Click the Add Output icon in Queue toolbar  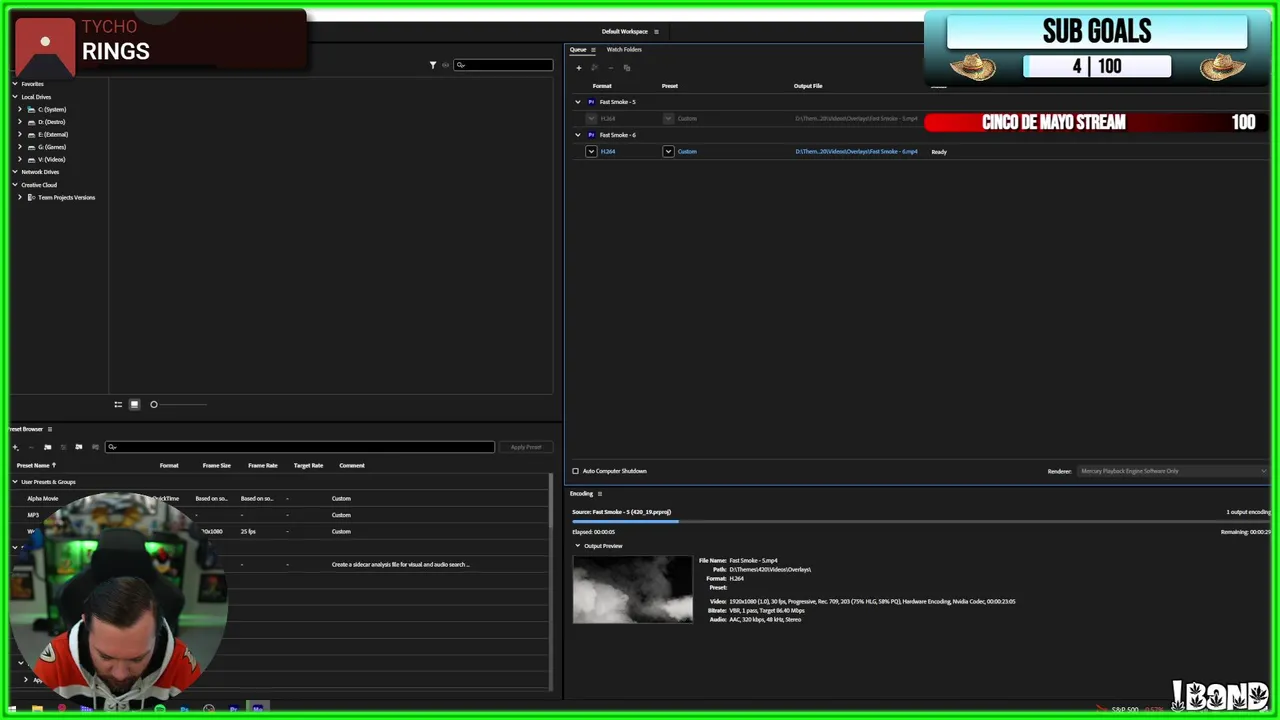[x=594, y=68]
